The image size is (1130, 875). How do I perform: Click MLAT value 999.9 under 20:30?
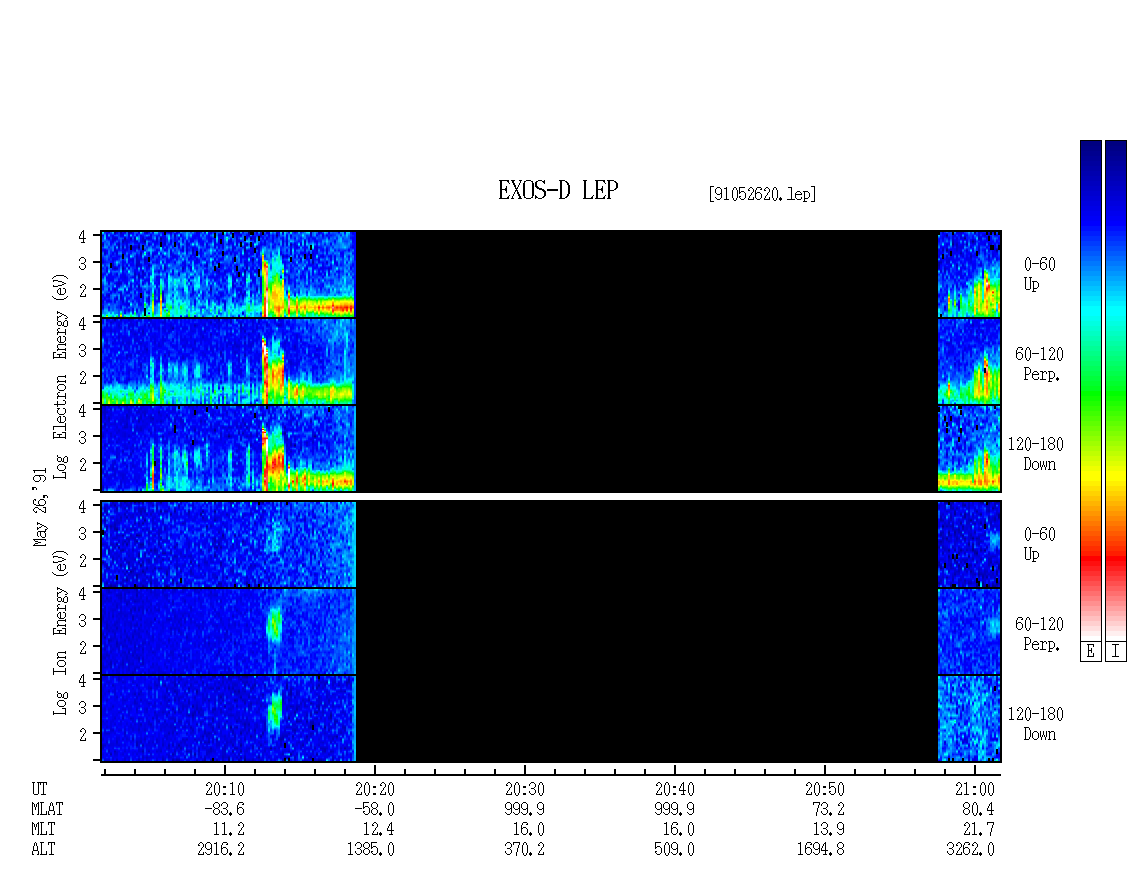525,809
